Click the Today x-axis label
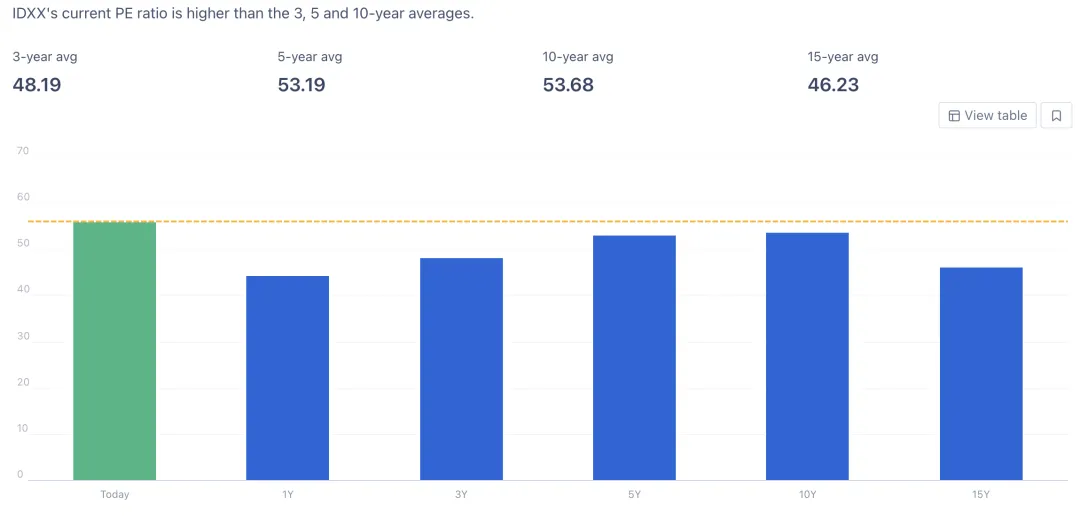Viewport: 1080px width, 520px height. point(115,494)
